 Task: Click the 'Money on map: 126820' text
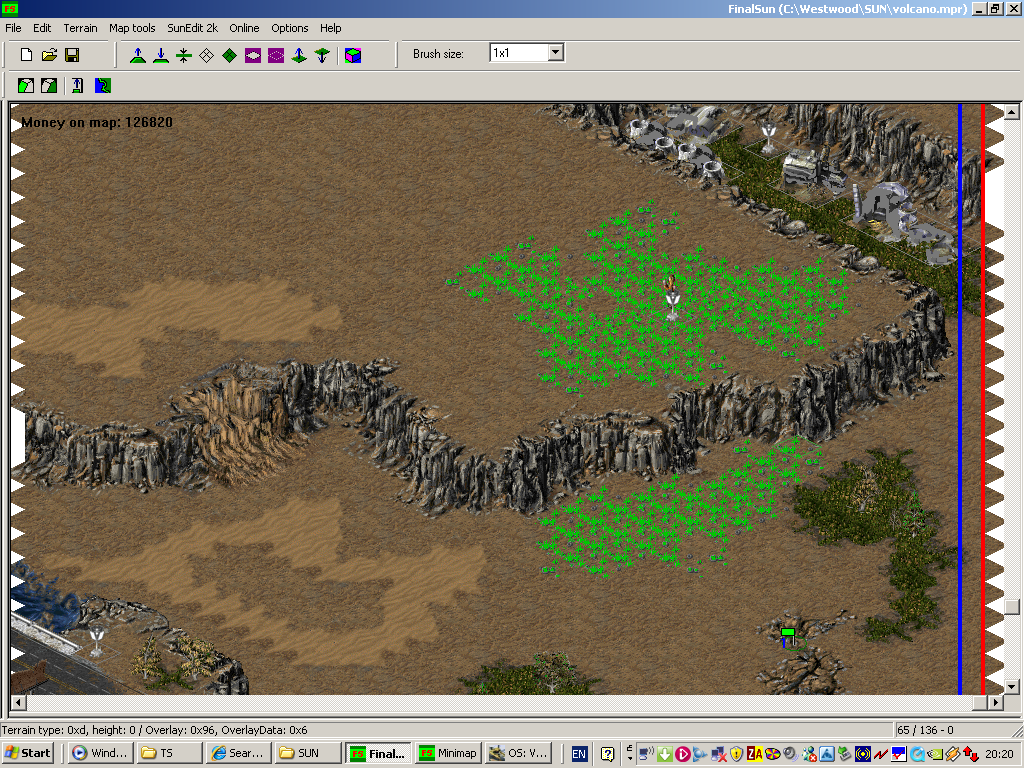97,122
